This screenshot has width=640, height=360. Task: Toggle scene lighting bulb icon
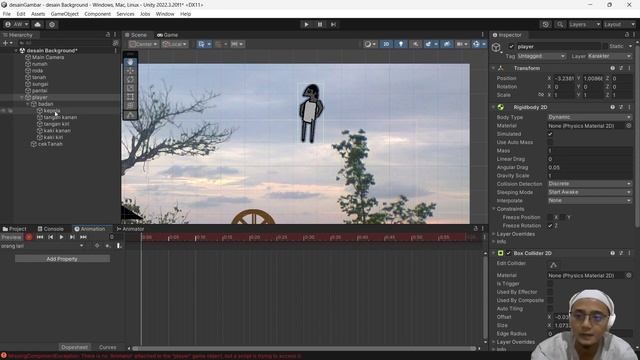pyautogui.click(x=400, y=44)
